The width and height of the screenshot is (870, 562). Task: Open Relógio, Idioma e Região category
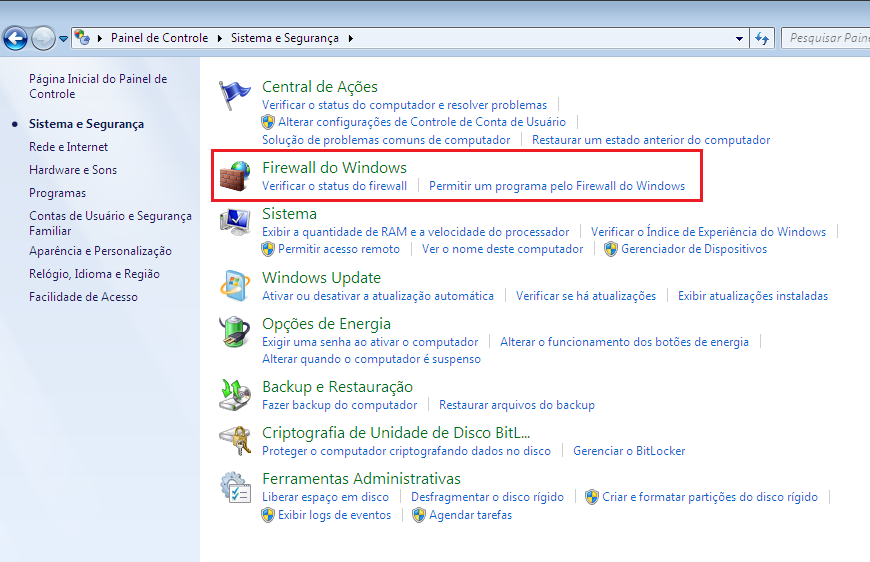[94, 274]
